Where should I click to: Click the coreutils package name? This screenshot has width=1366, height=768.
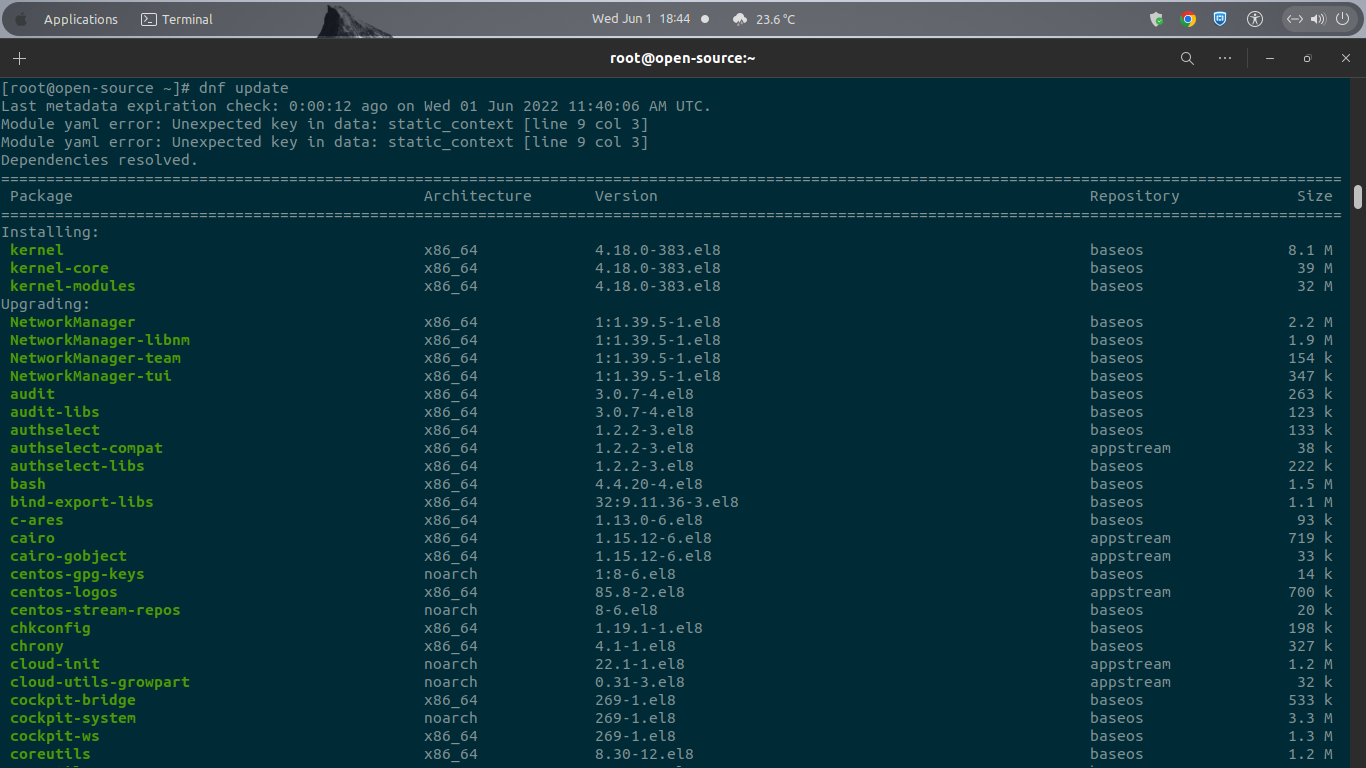pyautogui.click(x=50, y=754)
